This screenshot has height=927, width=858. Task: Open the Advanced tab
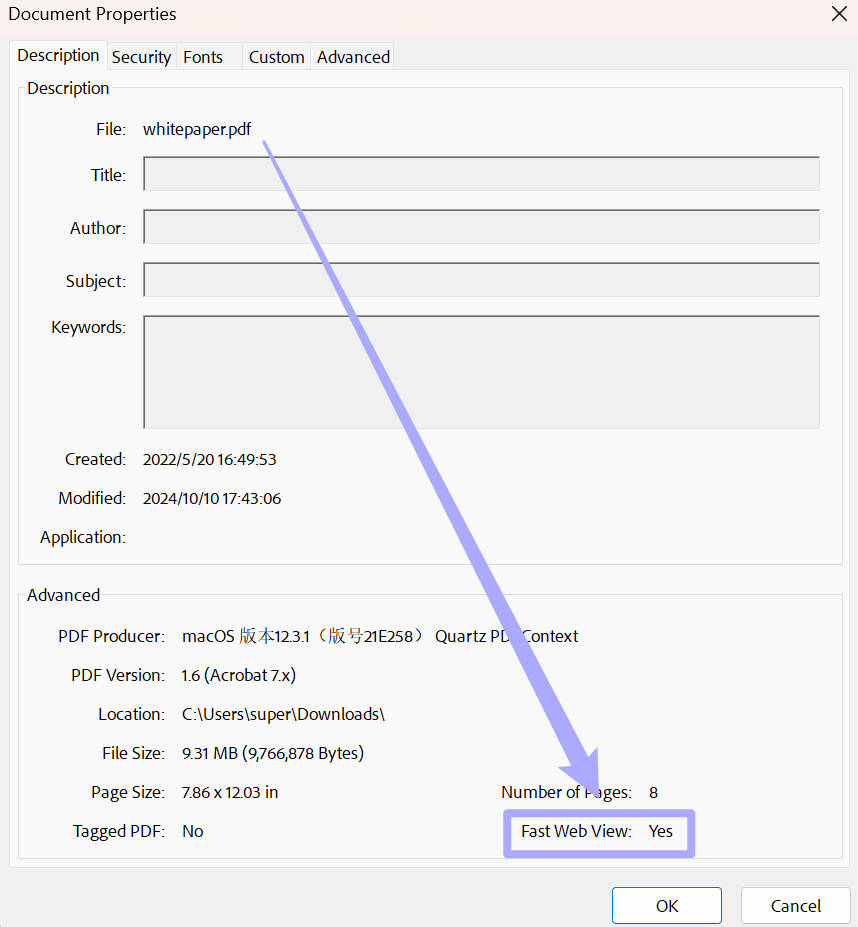(x=352, y=57)
